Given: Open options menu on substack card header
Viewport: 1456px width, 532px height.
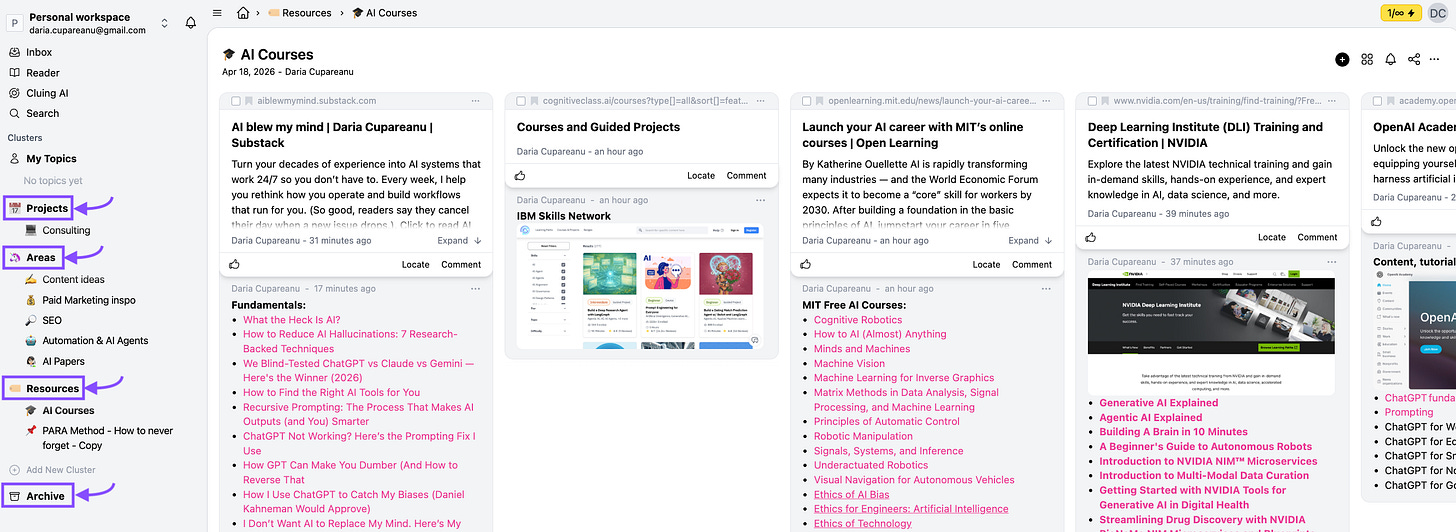Looking at the screenshot, I should (x=476, y=101).
